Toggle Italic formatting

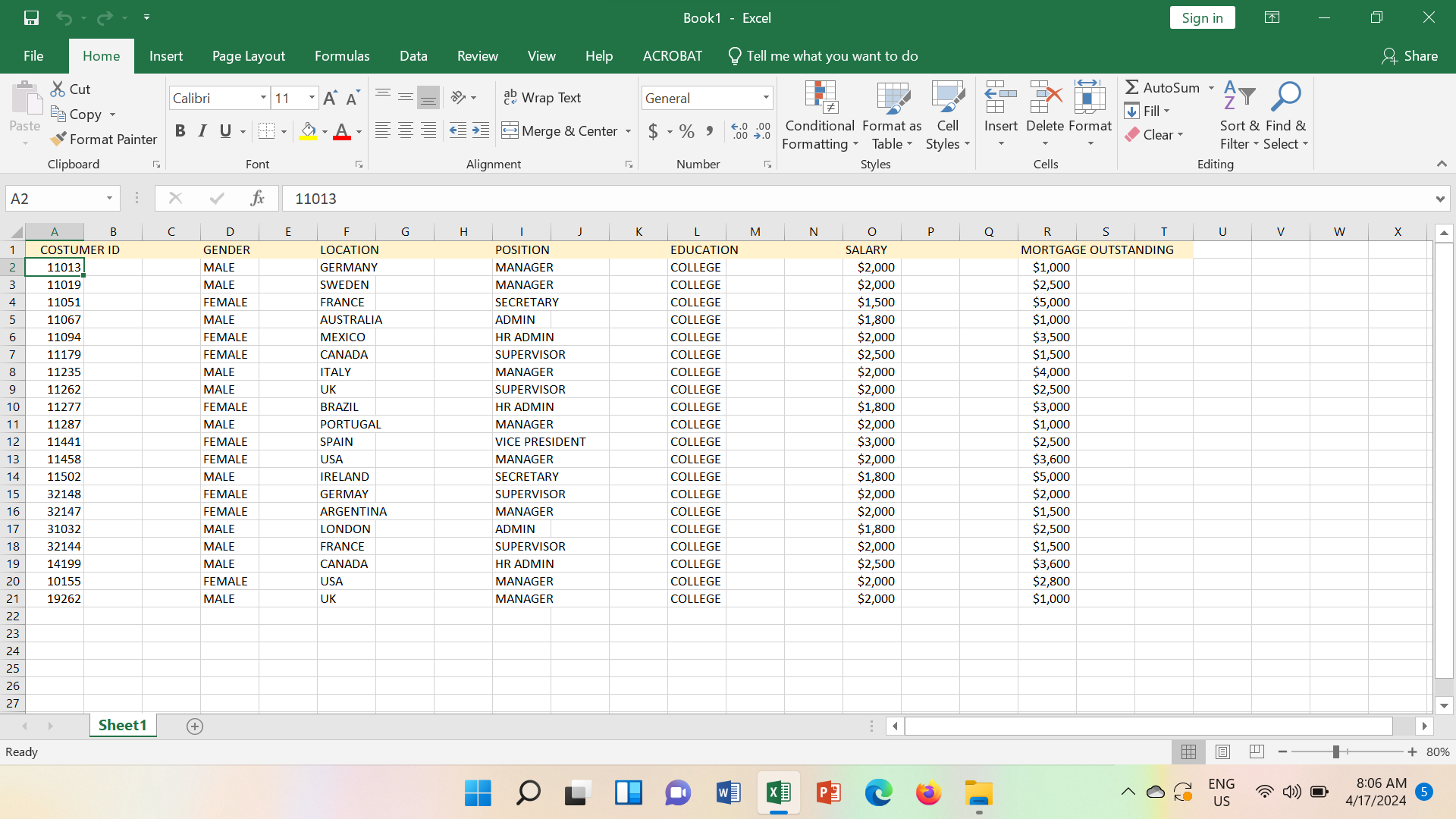[x=202, y=130]
